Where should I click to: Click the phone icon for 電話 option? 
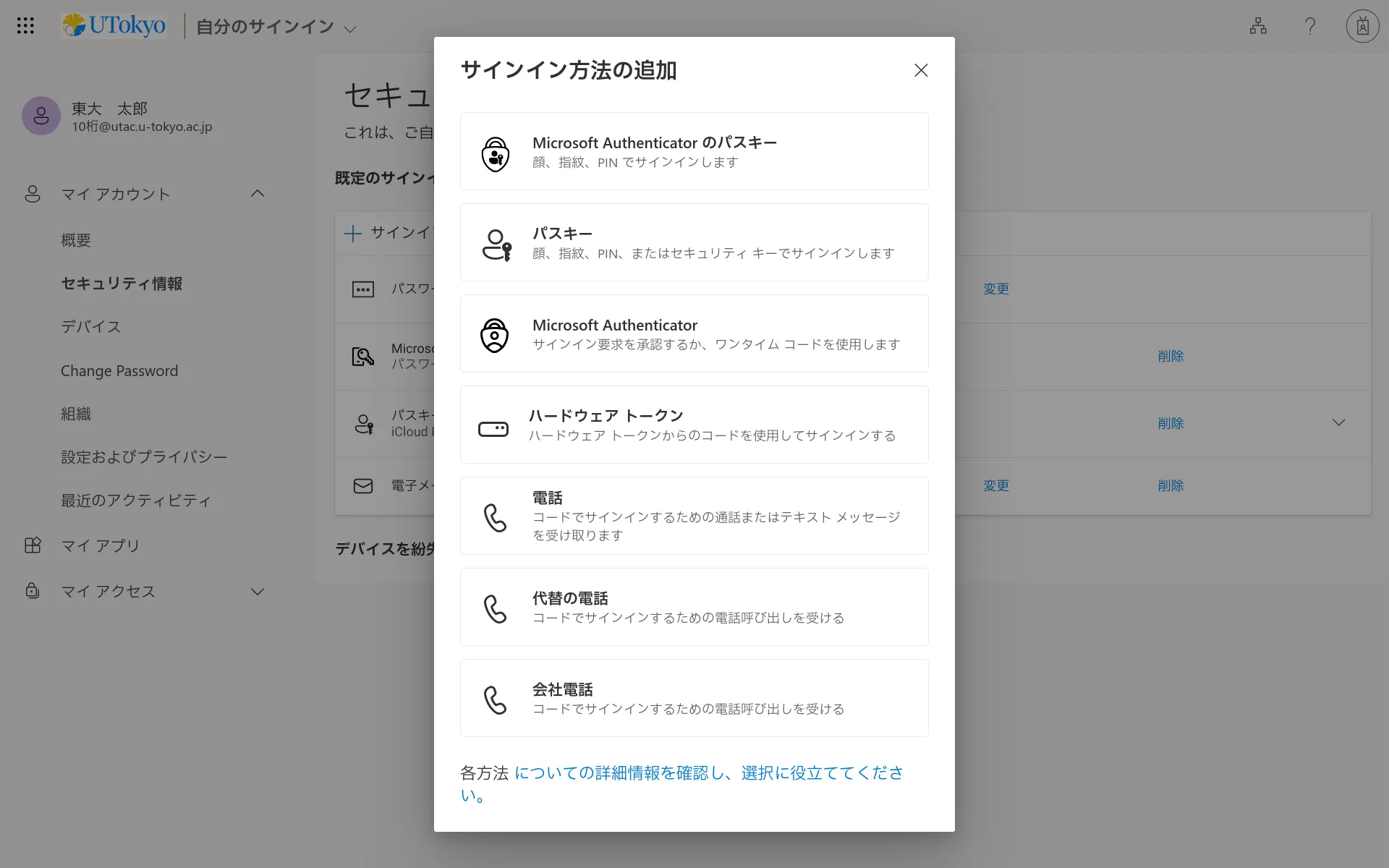click(x=495, y=518)
